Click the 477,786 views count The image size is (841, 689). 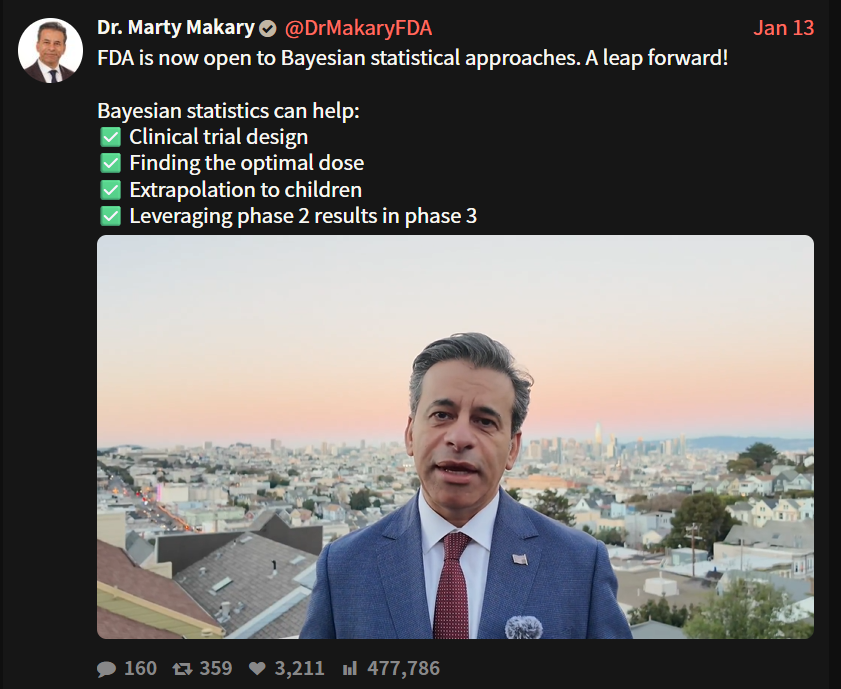tap(403, 668)
